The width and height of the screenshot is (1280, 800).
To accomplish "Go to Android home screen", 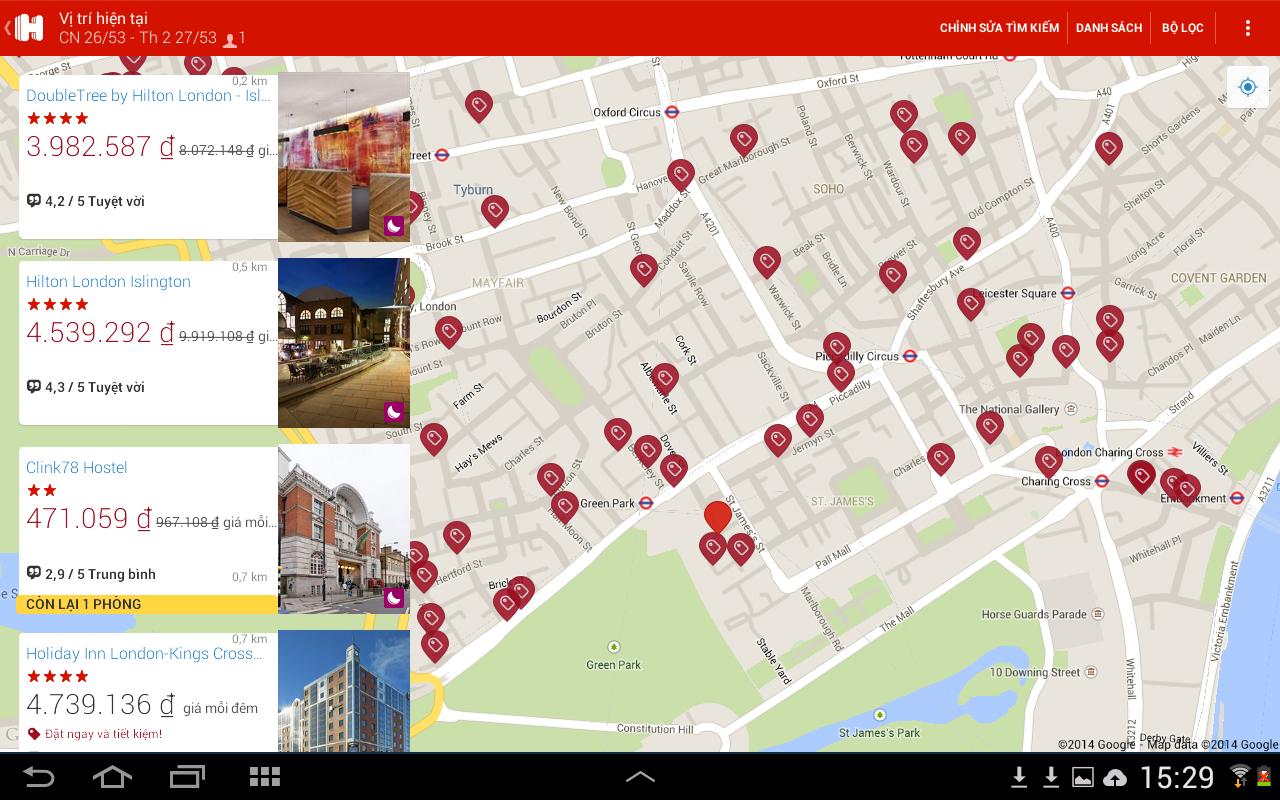I will tap(112, 777).
